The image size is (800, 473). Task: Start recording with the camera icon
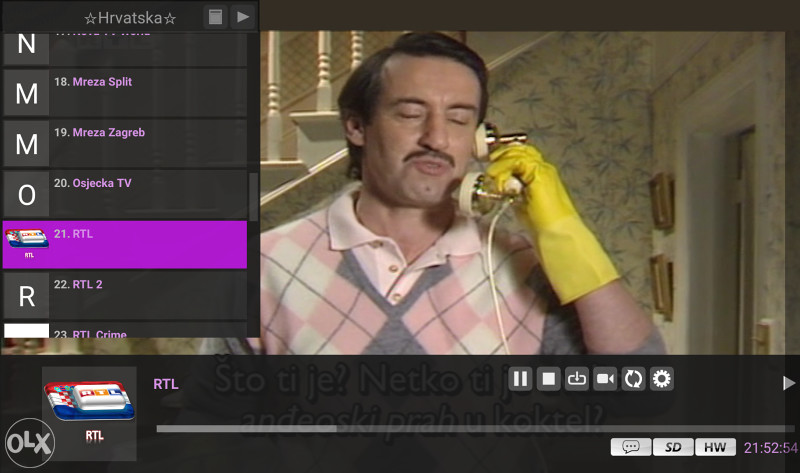tap(605, 379)
